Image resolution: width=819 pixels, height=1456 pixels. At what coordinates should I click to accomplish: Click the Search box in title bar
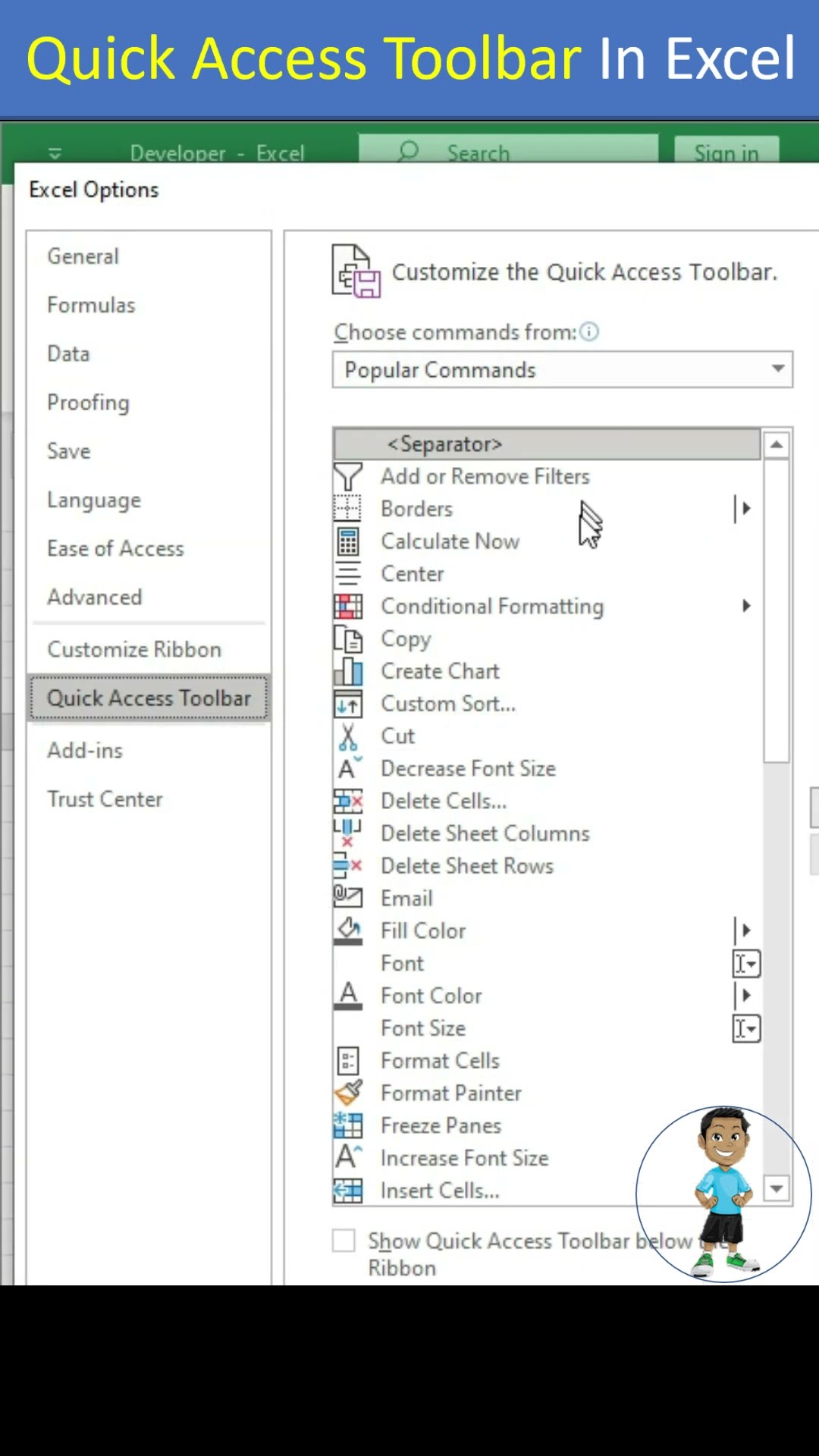pyautogui.click(x=508, y=152)
